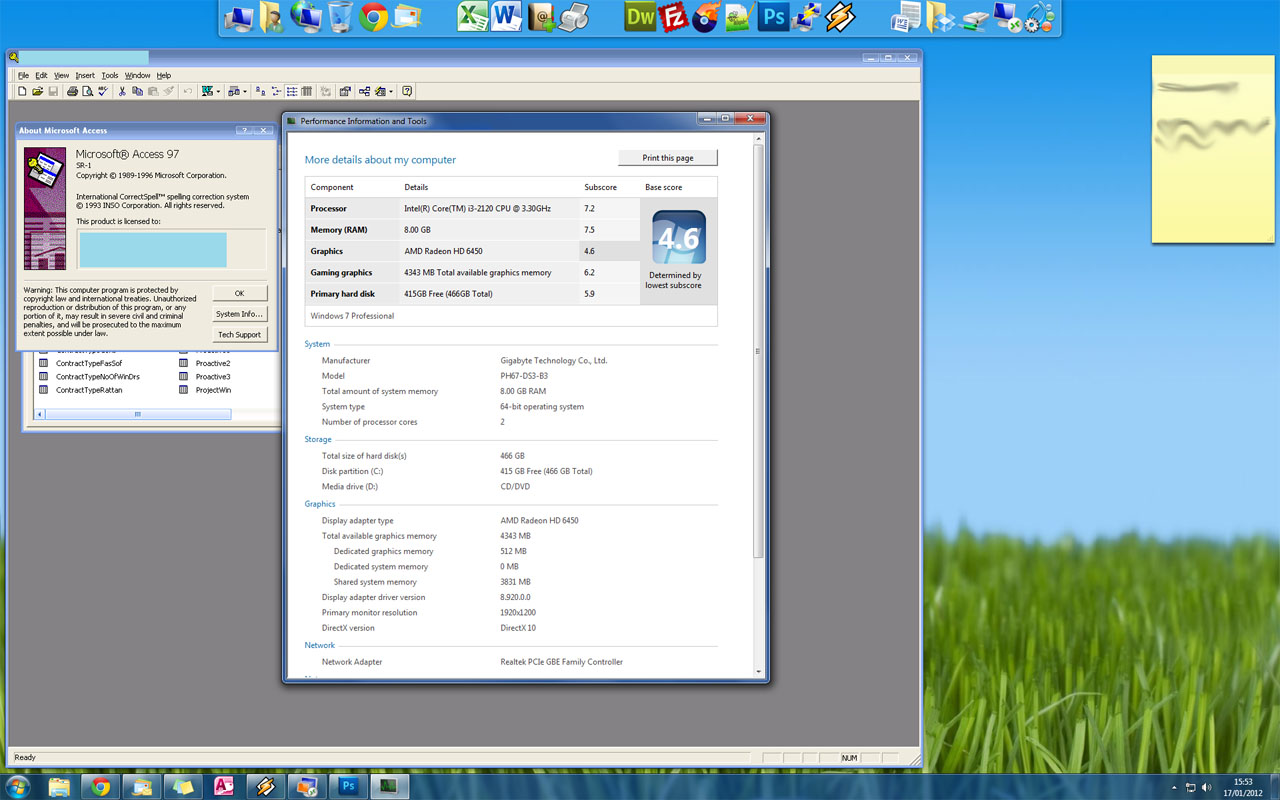Open the Tools menu in Access
The height and width of the screenshot is (800, 1280).
(110, 75)
